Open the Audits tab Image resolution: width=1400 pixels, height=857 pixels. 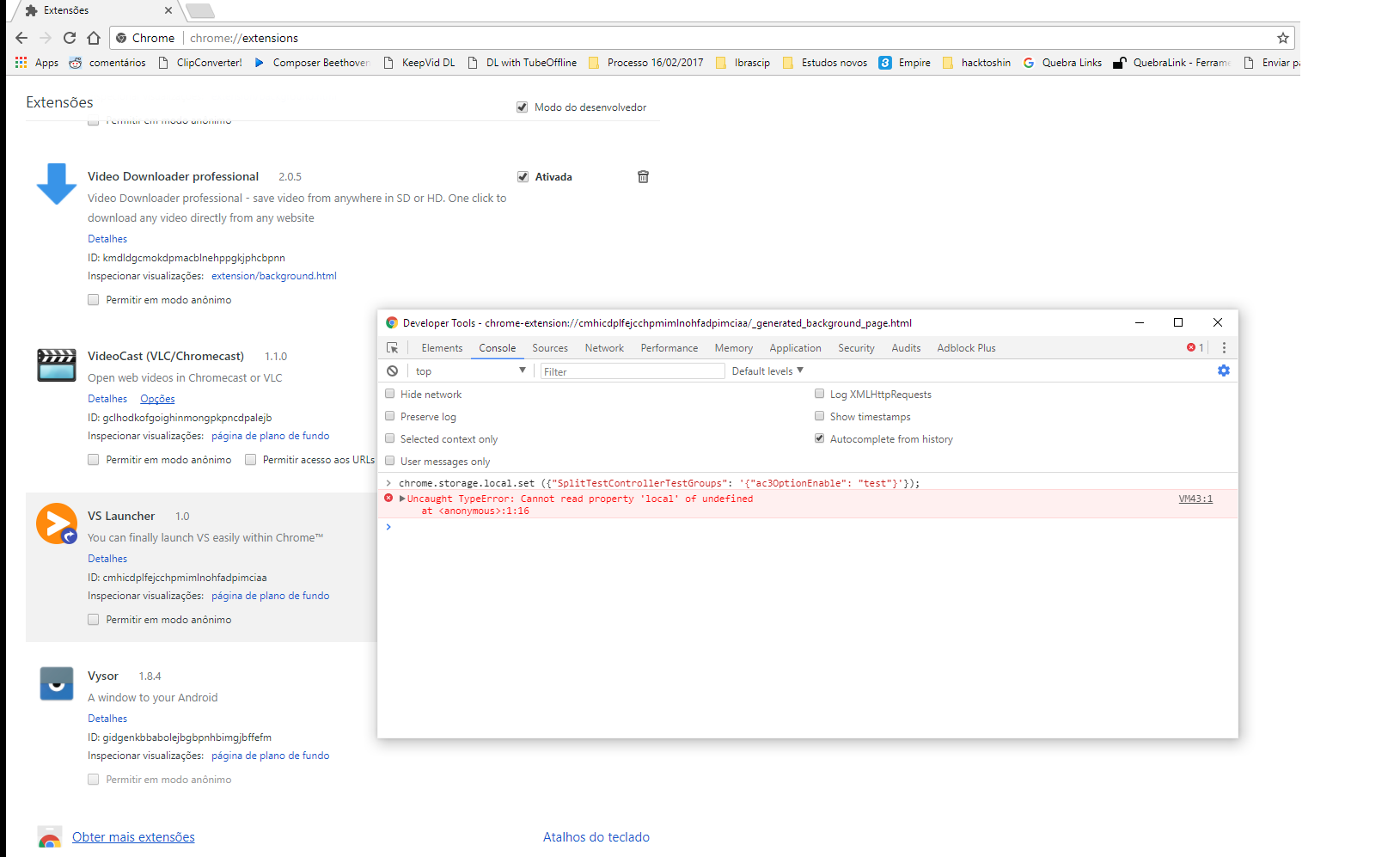(x=906, y=348)
